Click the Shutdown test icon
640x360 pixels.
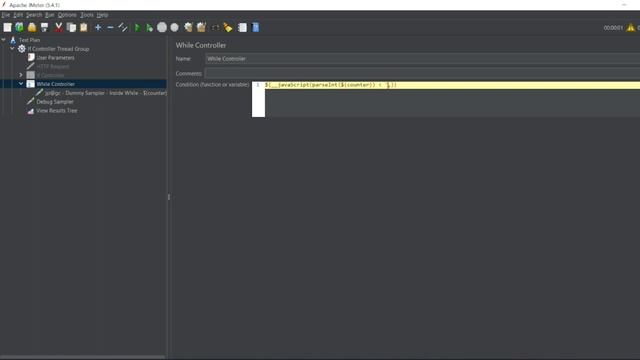(x=175, y=27)
